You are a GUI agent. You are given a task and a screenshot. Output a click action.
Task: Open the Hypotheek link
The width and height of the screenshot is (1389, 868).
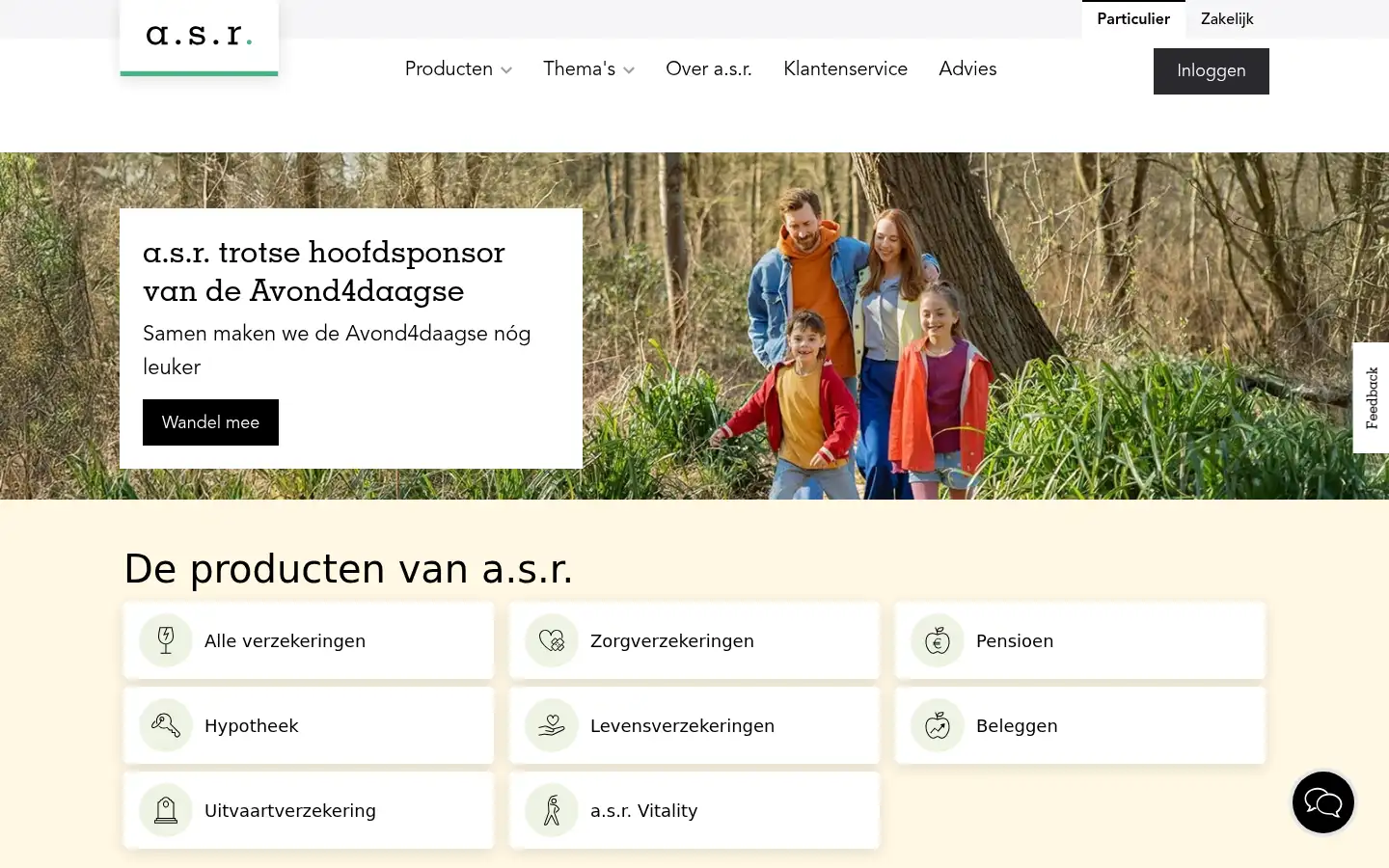(309, 725)
